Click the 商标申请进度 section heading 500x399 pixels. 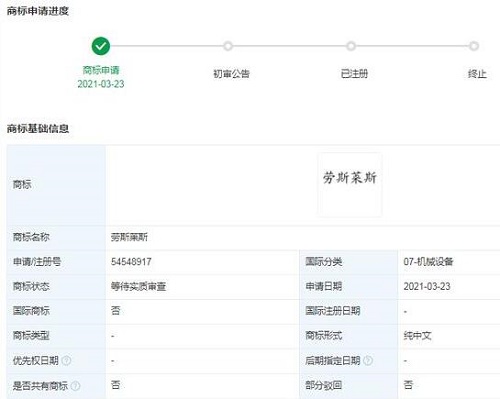pos(38,11)
